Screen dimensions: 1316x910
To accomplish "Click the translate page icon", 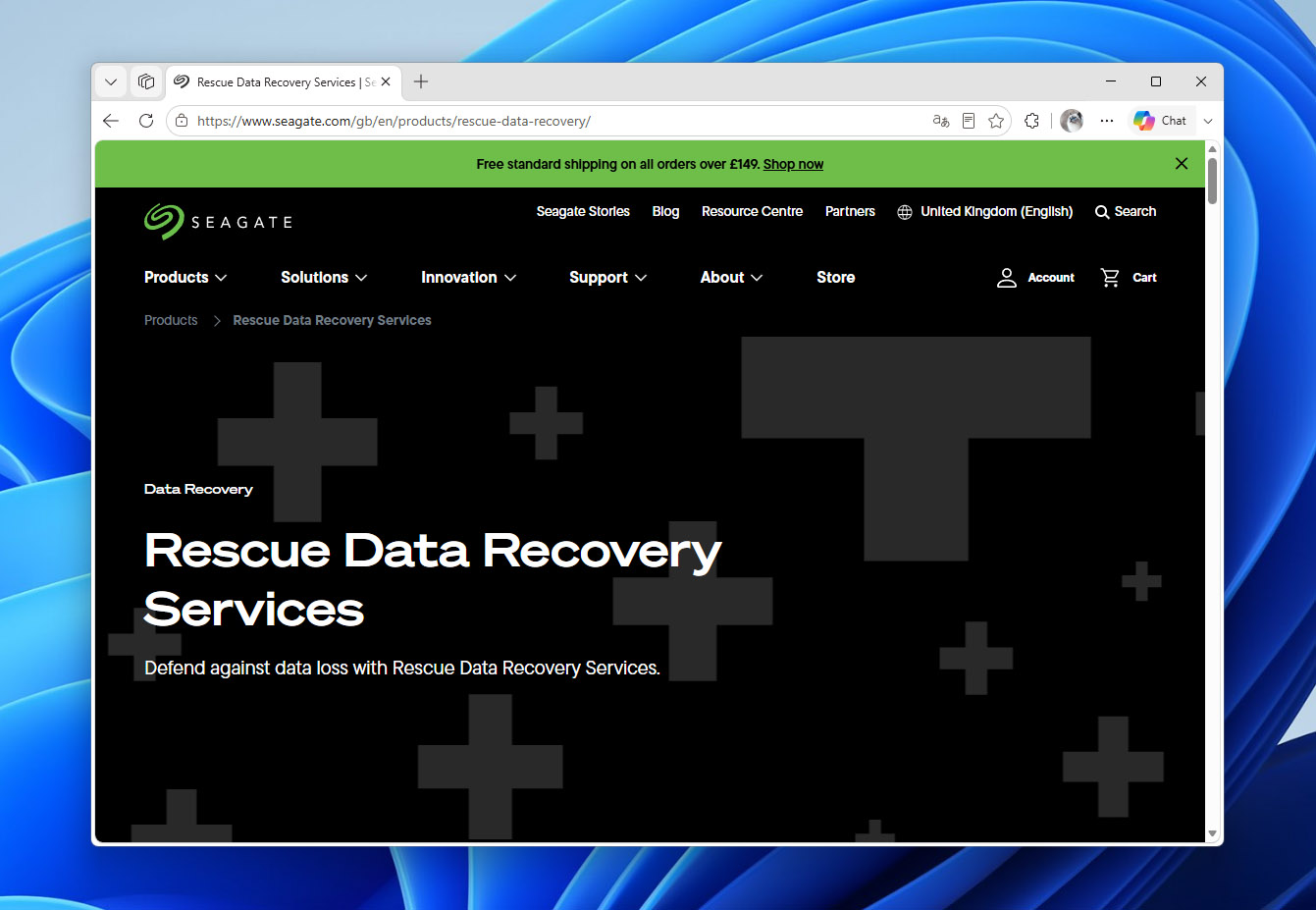I will click(x=941, y=121).
